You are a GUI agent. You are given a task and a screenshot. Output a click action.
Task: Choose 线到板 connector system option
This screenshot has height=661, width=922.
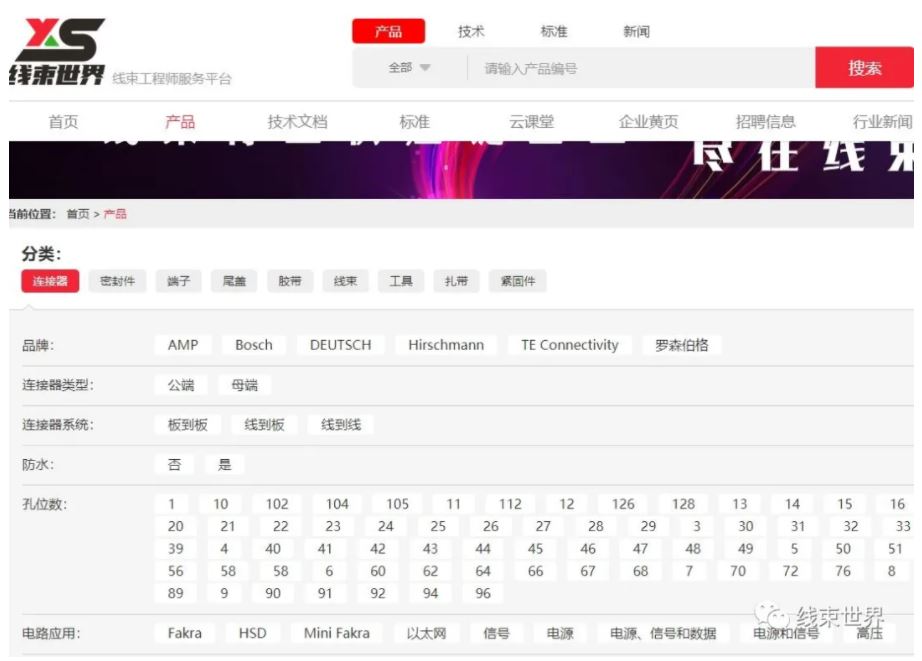(x=264, y=425)
